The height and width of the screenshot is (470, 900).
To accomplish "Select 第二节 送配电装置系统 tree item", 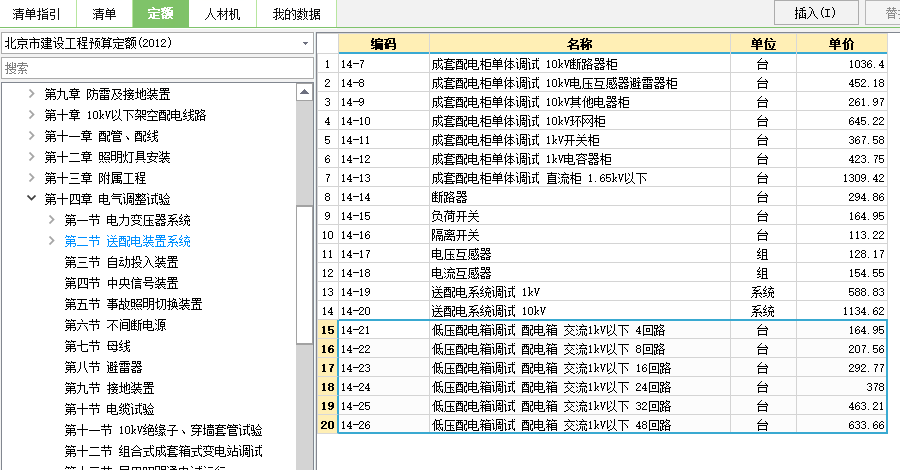I will 127,241.
